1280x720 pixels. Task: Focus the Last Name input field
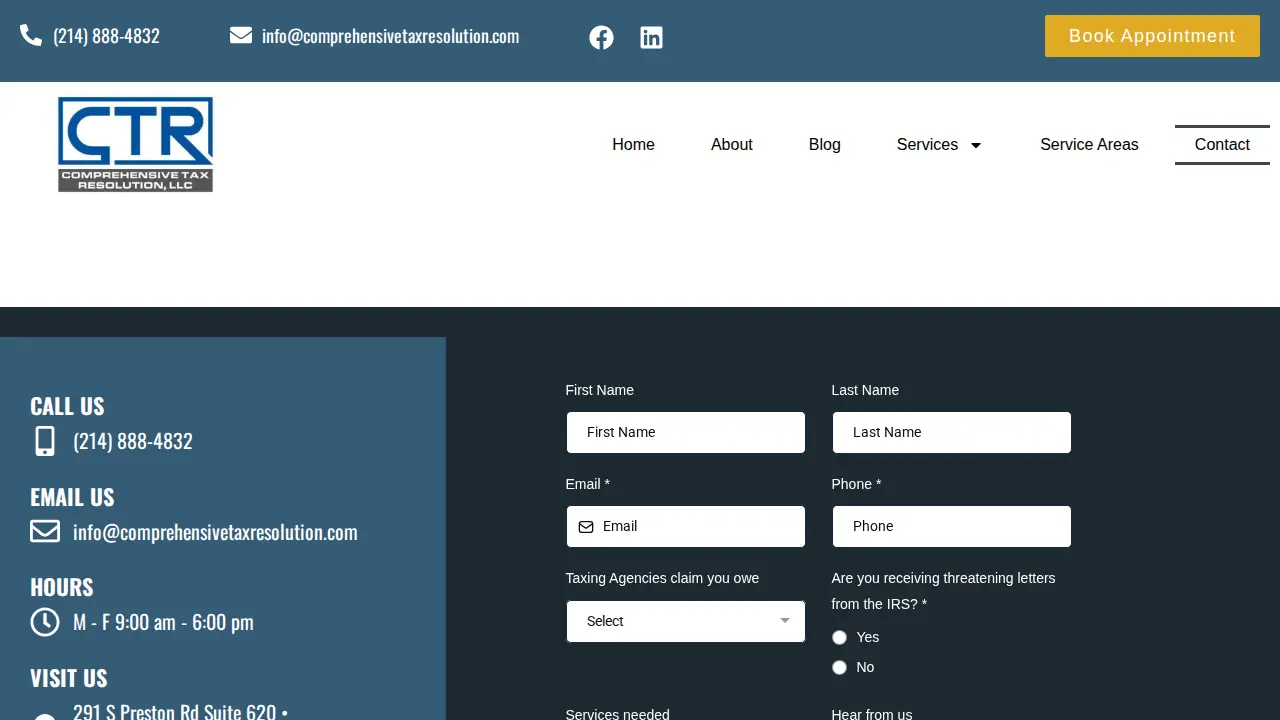(952, 433)
